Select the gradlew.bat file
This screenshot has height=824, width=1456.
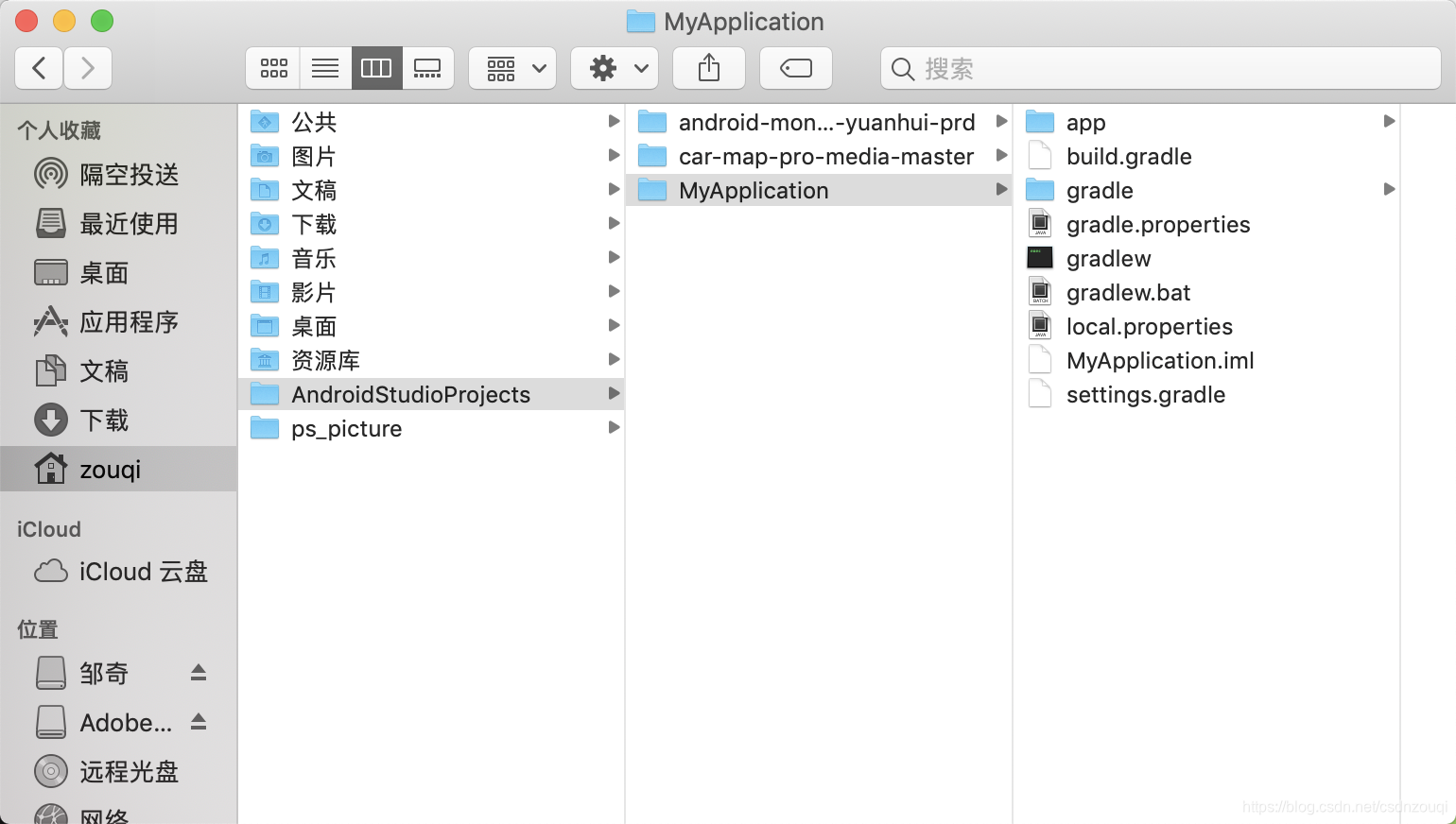click(x=1206, y=292)
